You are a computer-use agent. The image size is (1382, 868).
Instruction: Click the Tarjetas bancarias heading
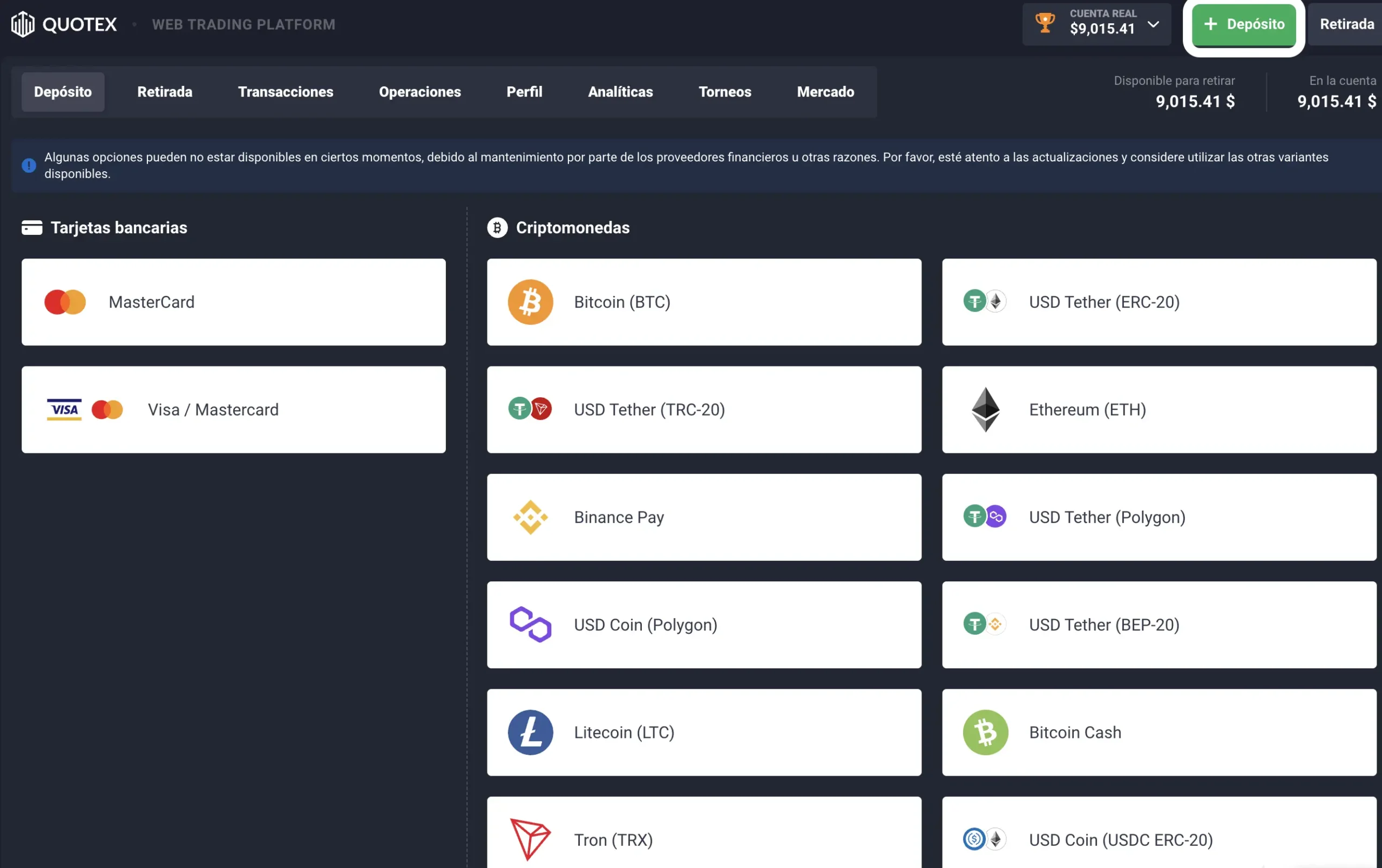pyautogui.click(x=119, y=228)
